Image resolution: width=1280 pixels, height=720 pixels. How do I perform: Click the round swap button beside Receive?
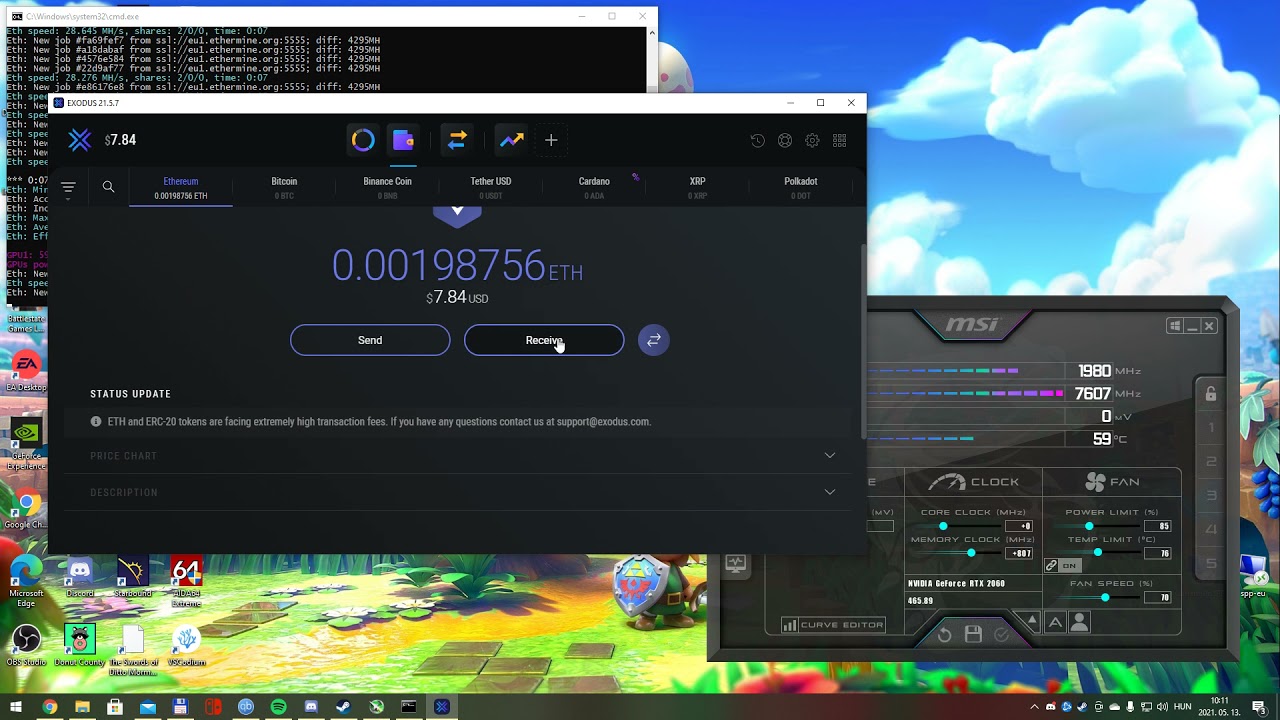click(x=653, y=340)
